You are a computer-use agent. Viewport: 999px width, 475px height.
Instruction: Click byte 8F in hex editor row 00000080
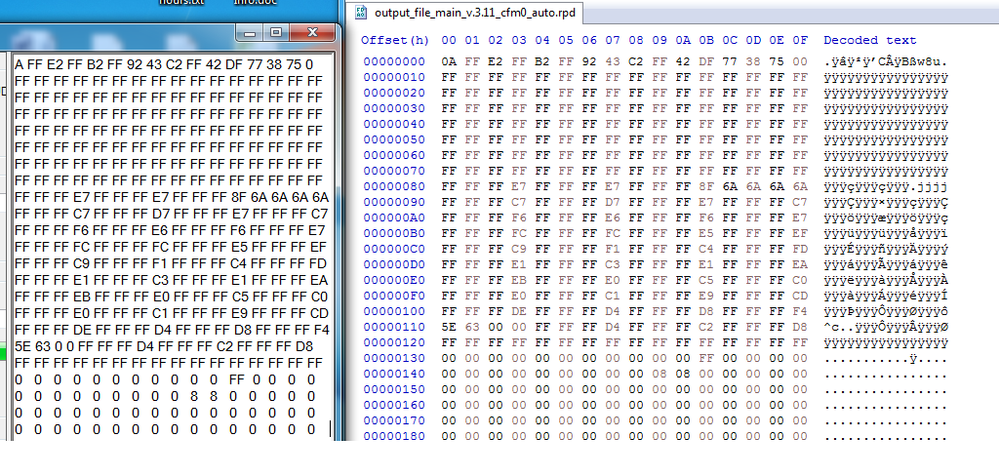pos(706,187)
